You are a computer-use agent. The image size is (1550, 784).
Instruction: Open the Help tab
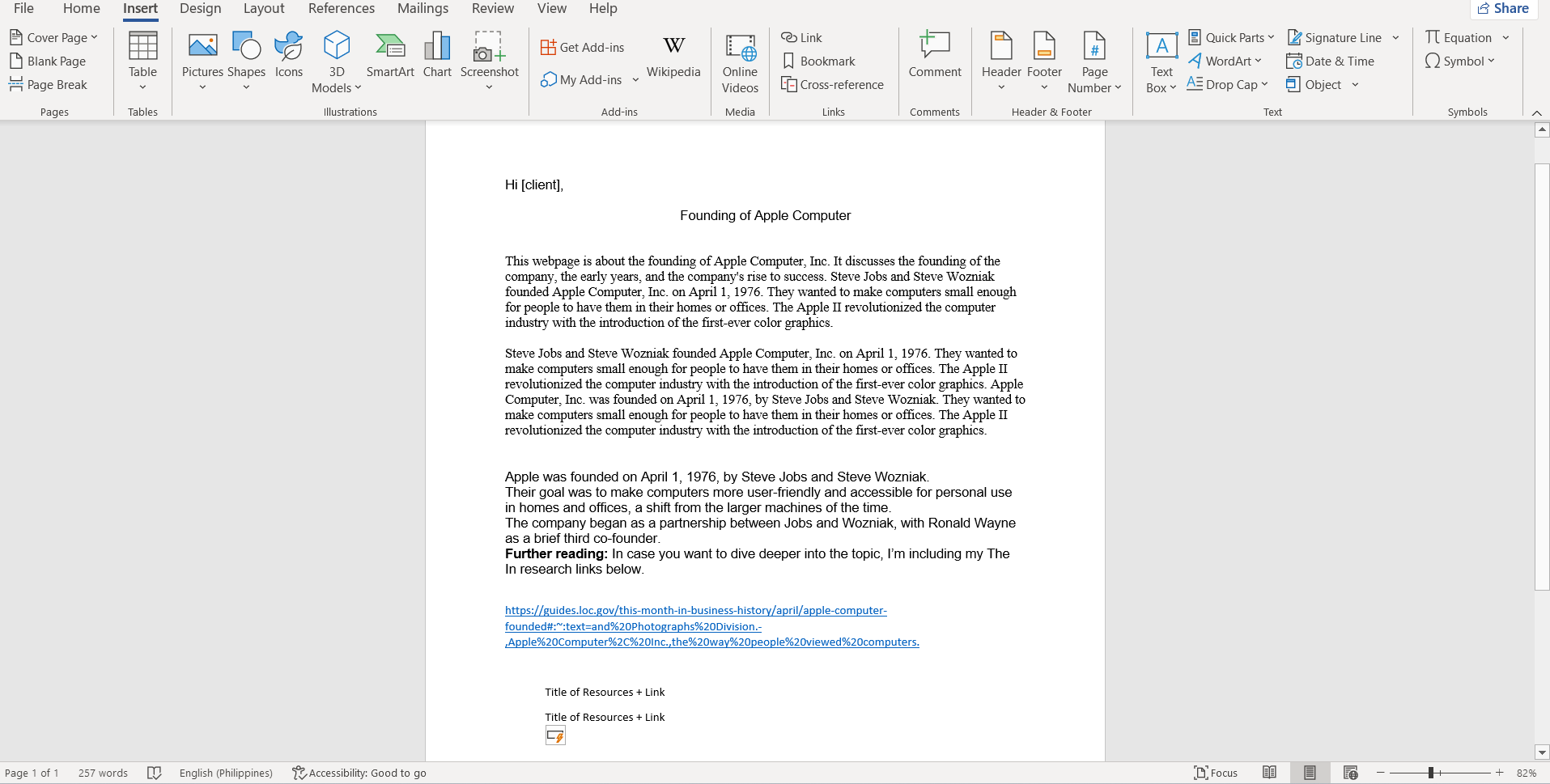(x=603, y=9)
